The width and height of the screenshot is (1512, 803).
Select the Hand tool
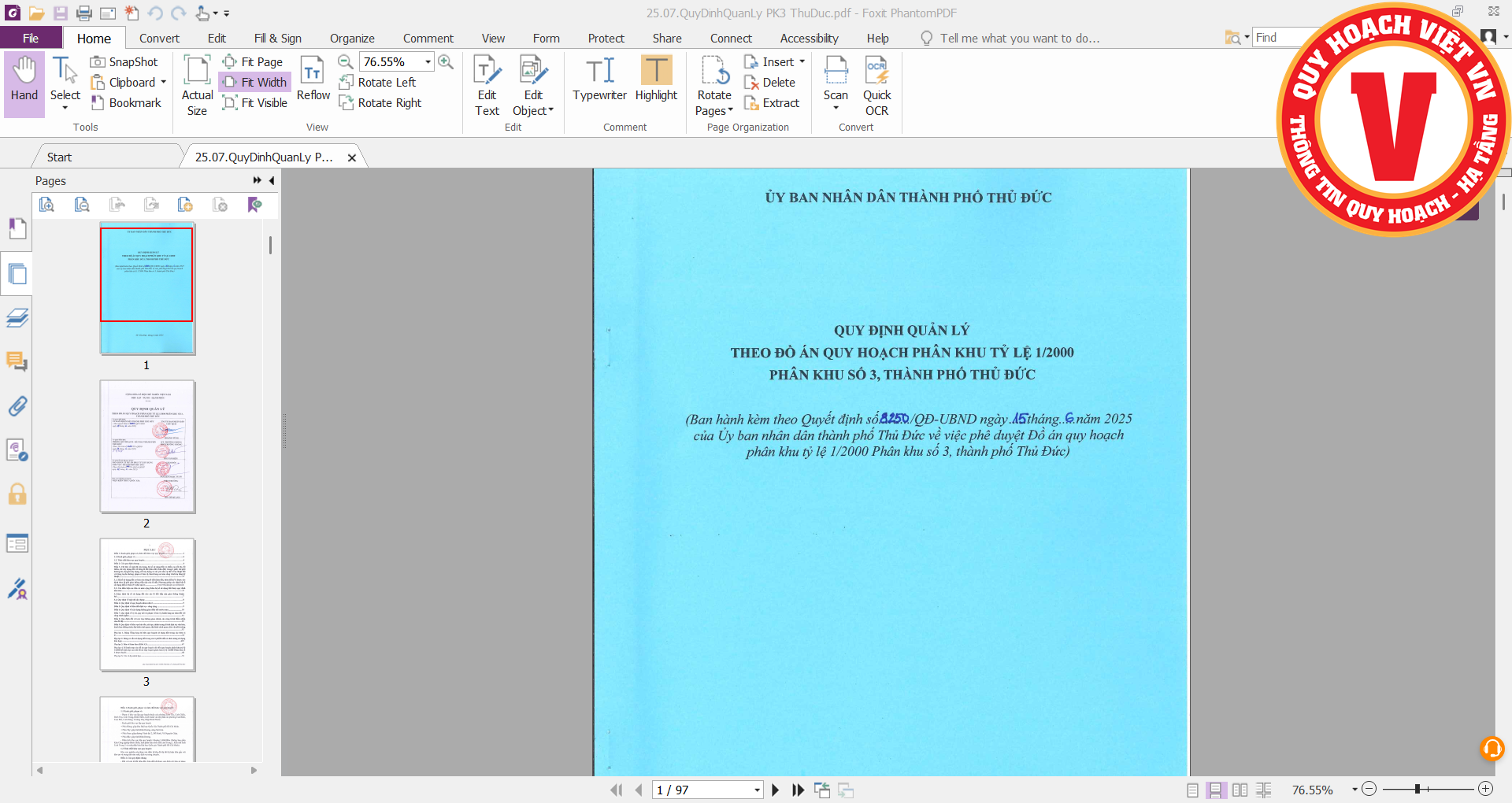point(24,79)
